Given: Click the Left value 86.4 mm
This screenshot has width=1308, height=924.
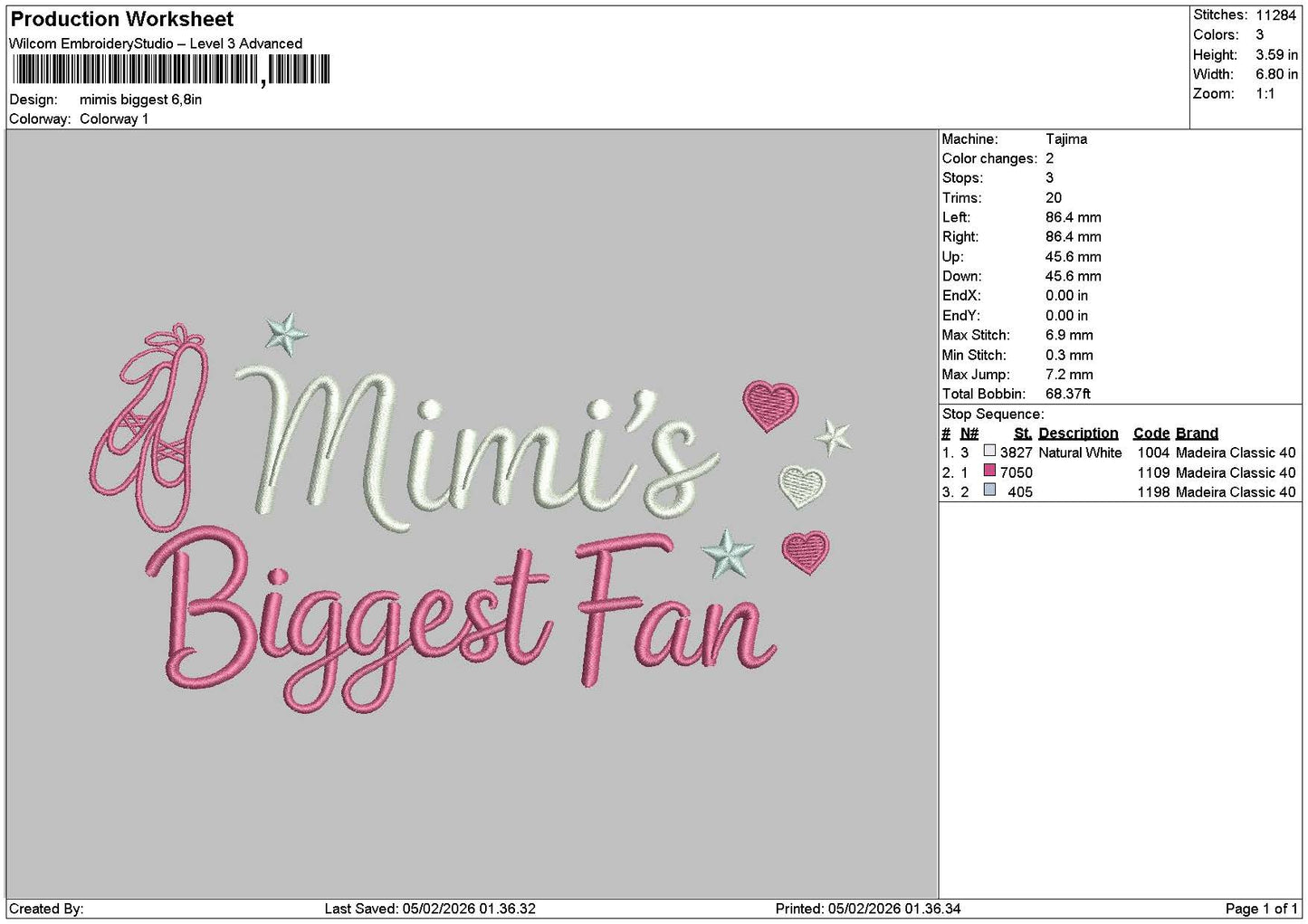Looking at the screenshot, I should [x=1073, y=217].
